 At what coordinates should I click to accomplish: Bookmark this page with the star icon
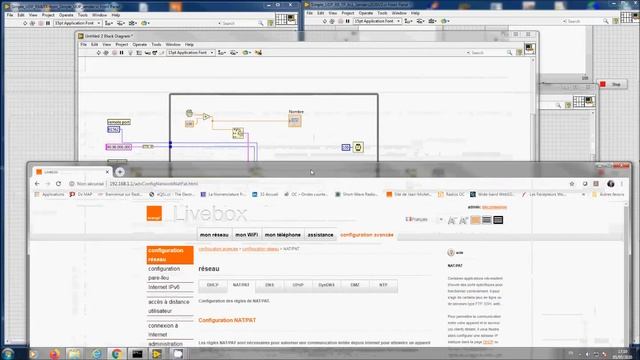pyautogui.click(x=572, y=184)
